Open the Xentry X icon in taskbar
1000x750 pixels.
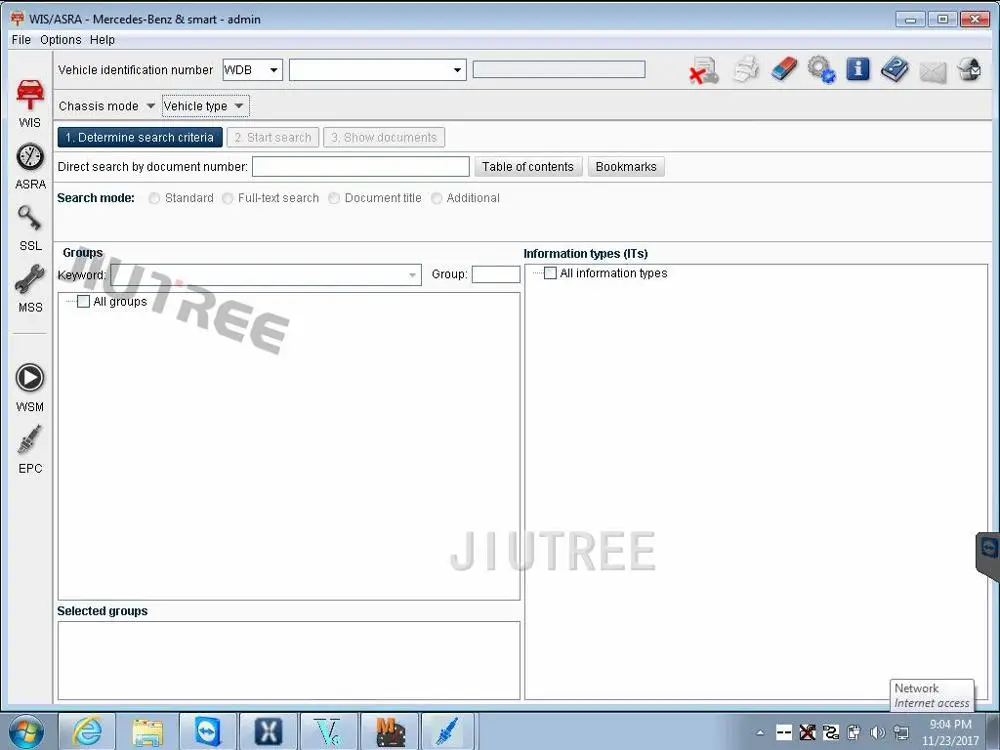click(268, 732)
